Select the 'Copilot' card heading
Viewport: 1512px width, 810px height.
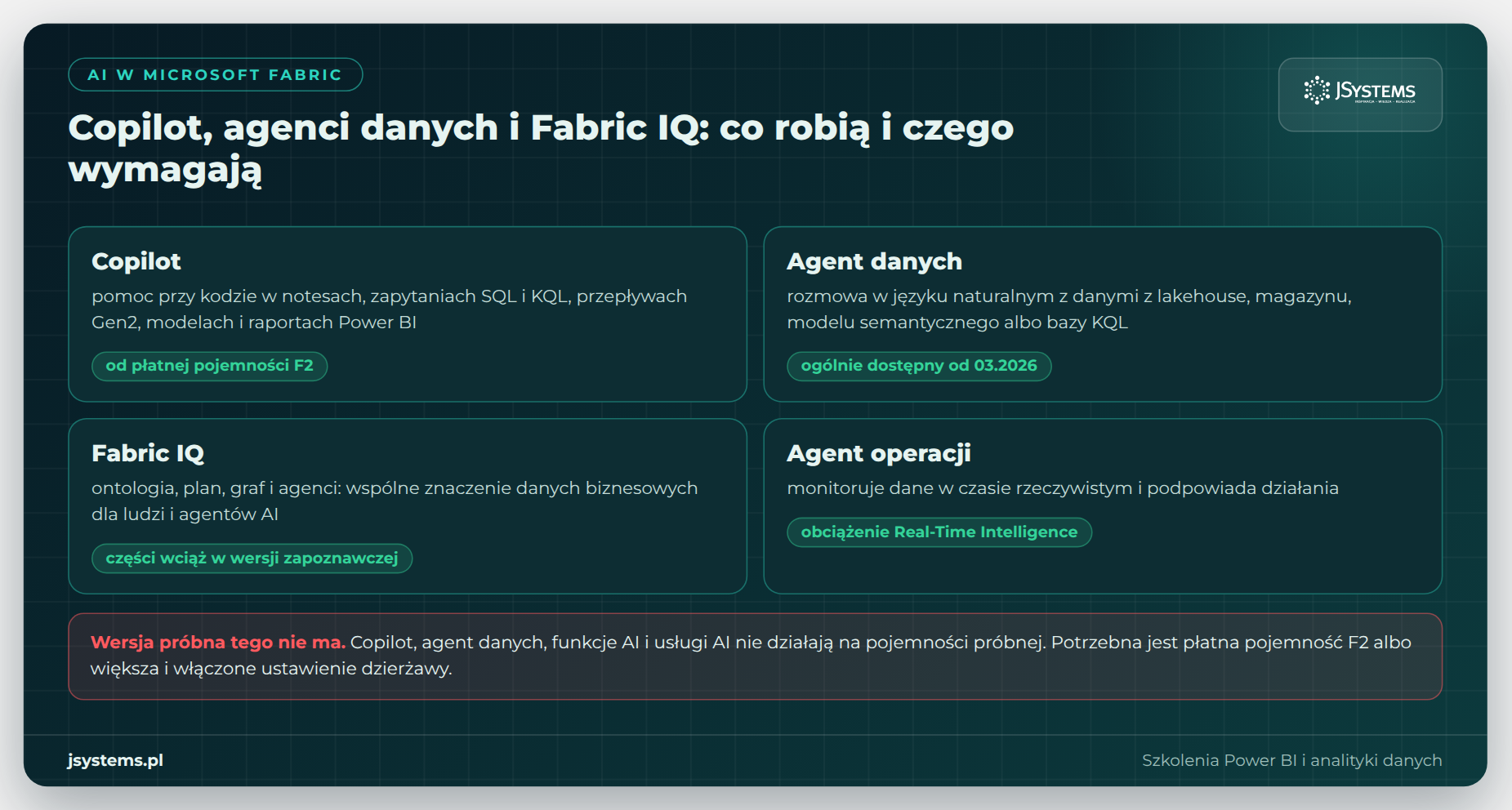point(136,261)
